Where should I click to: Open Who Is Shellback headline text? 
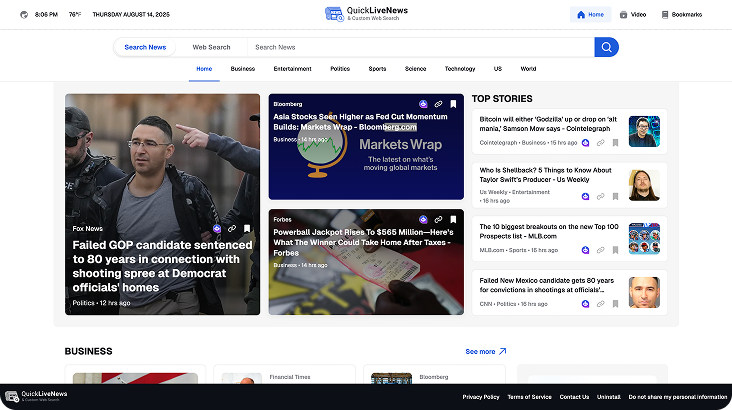tap(545, 175)
